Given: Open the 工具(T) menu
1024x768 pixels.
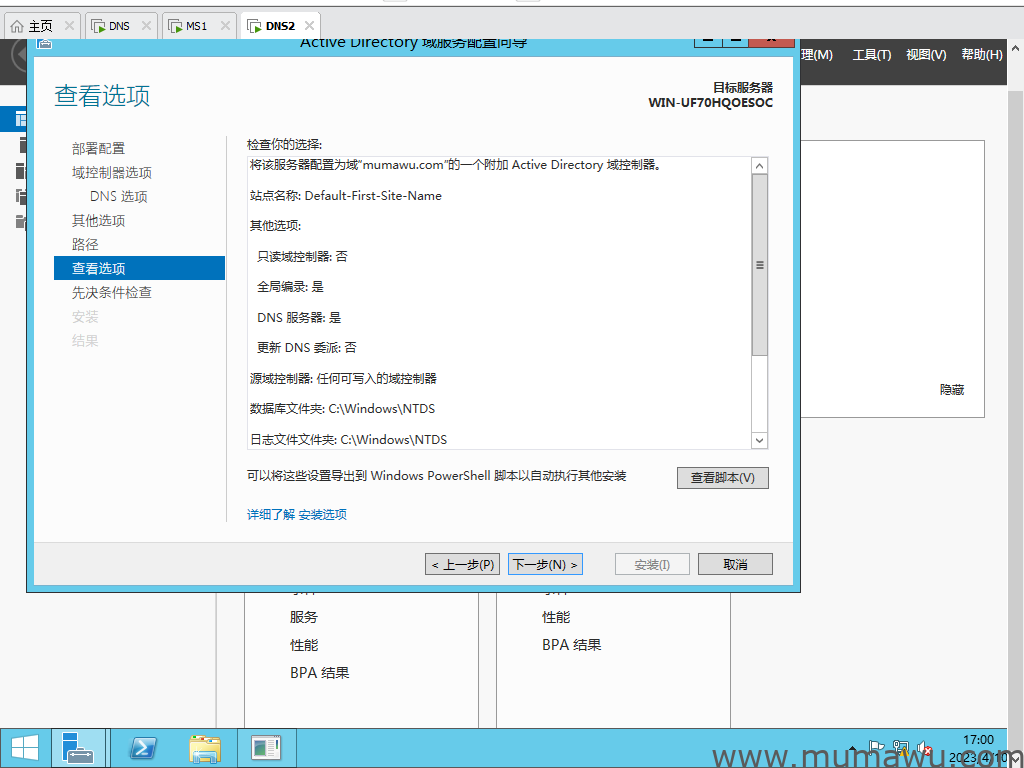Looking at the screenshot, I should pos(871,55).
